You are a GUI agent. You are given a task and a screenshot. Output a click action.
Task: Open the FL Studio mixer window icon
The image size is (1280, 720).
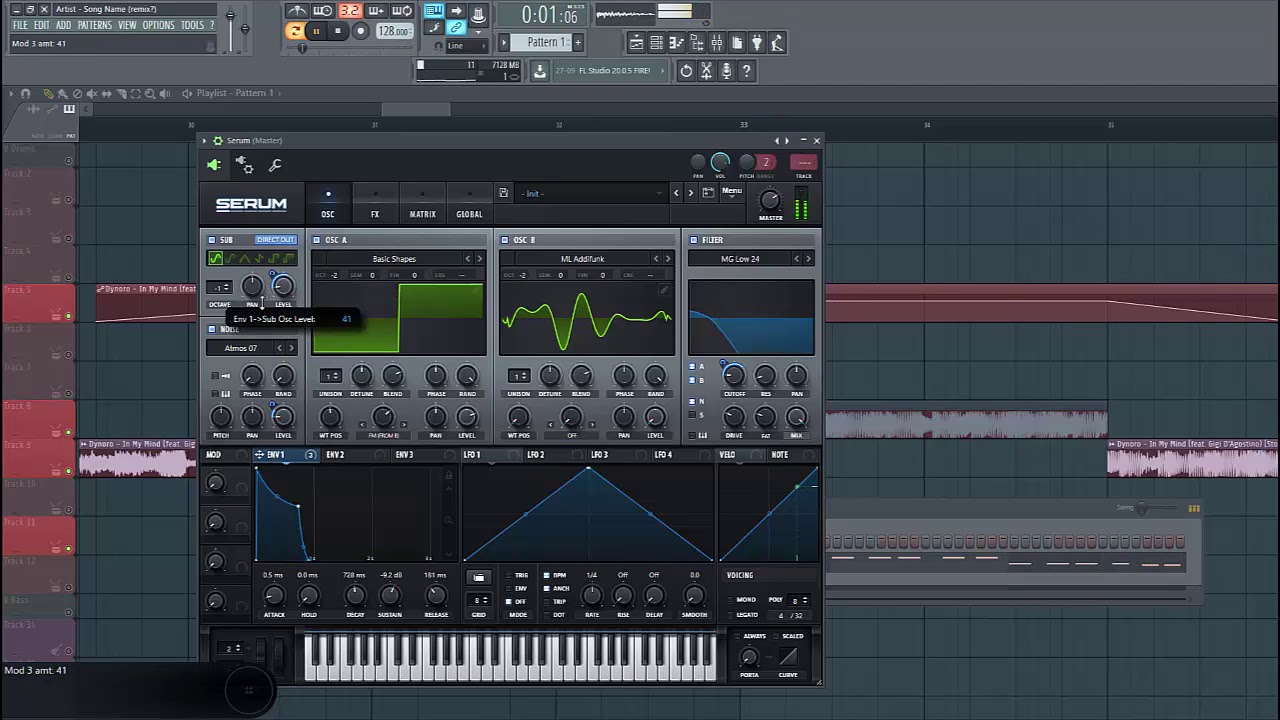(x=717, y=43)
